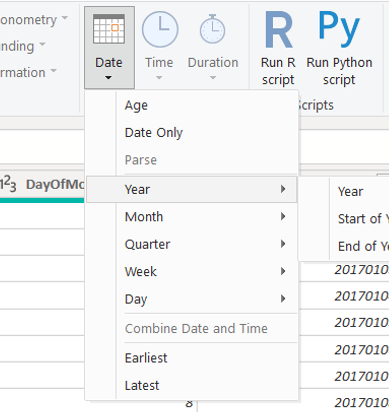The image size is (389, 412).
Task: Click the Time clock icon
Action: (160, 29)
